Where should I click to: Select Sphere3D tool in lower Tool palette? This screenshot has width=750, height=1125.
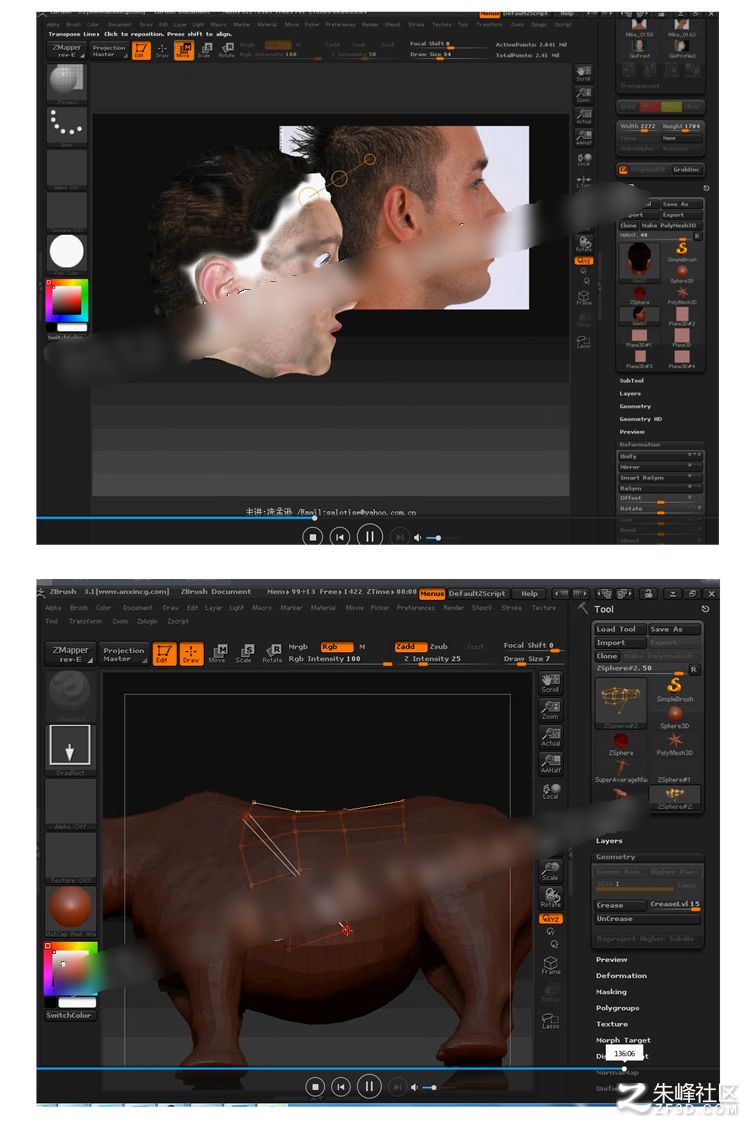pos(675,717)
